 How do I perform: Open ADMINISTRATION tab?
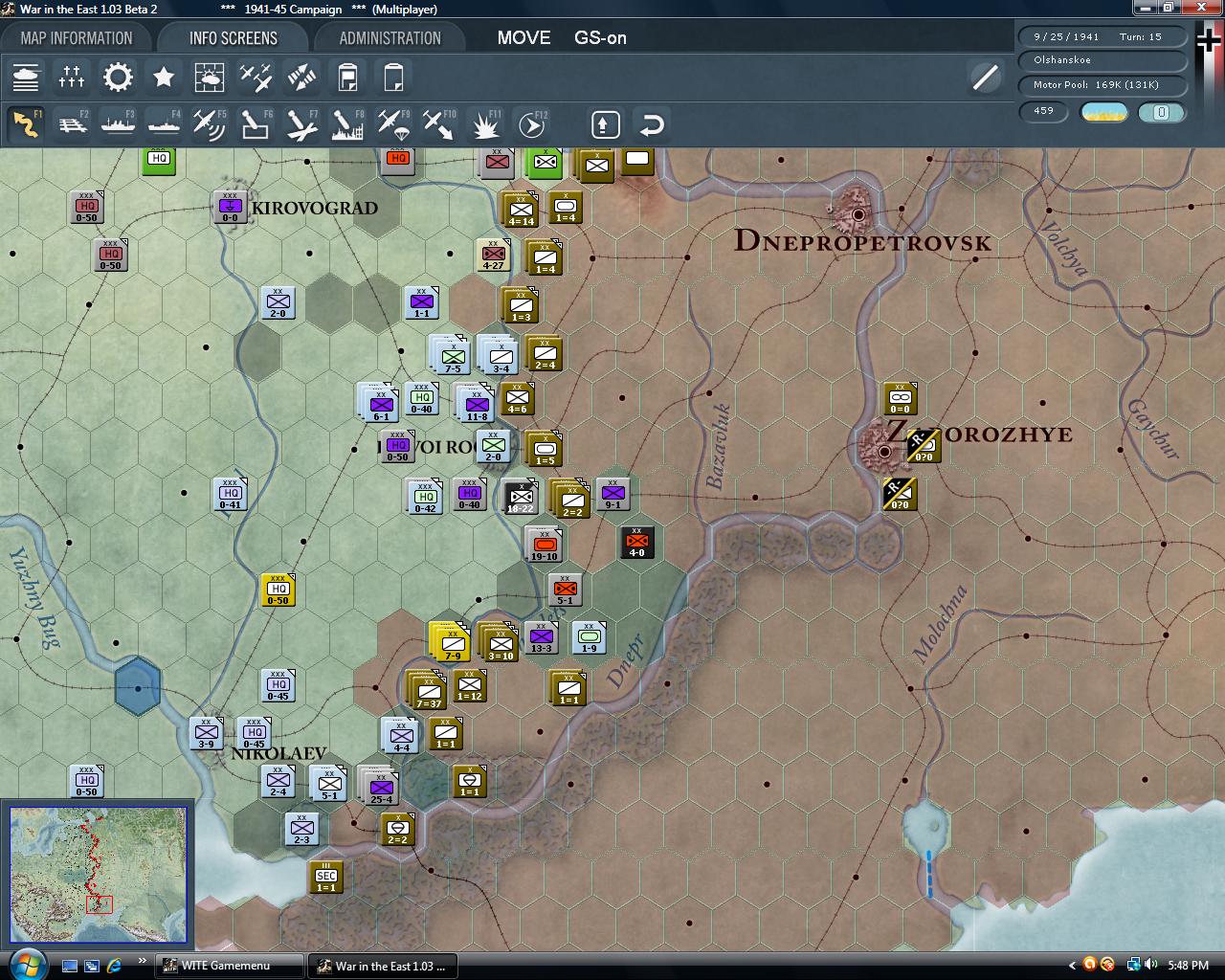click(x=390, y=38)
